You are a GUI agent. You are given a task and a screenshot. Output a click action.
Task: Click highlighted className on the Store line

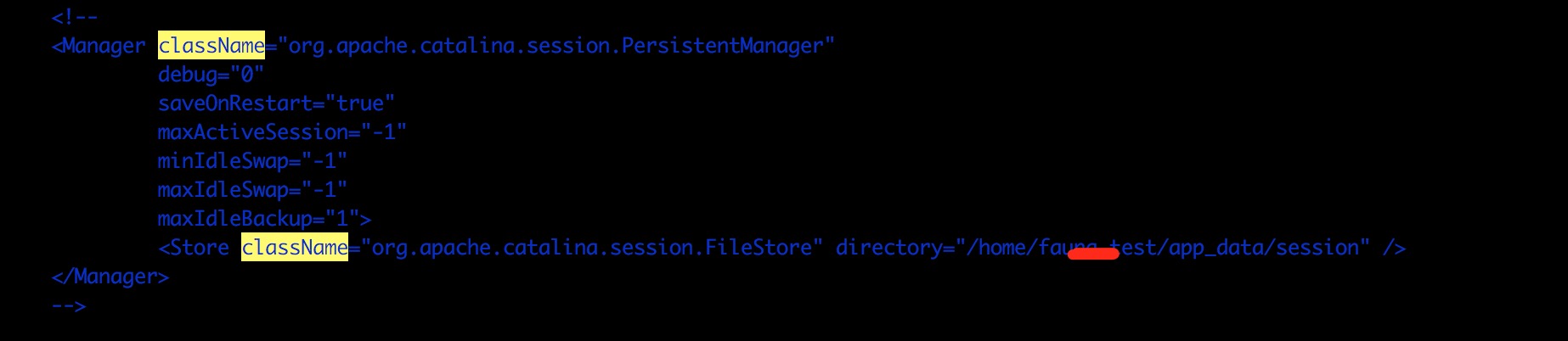[295, 248]
